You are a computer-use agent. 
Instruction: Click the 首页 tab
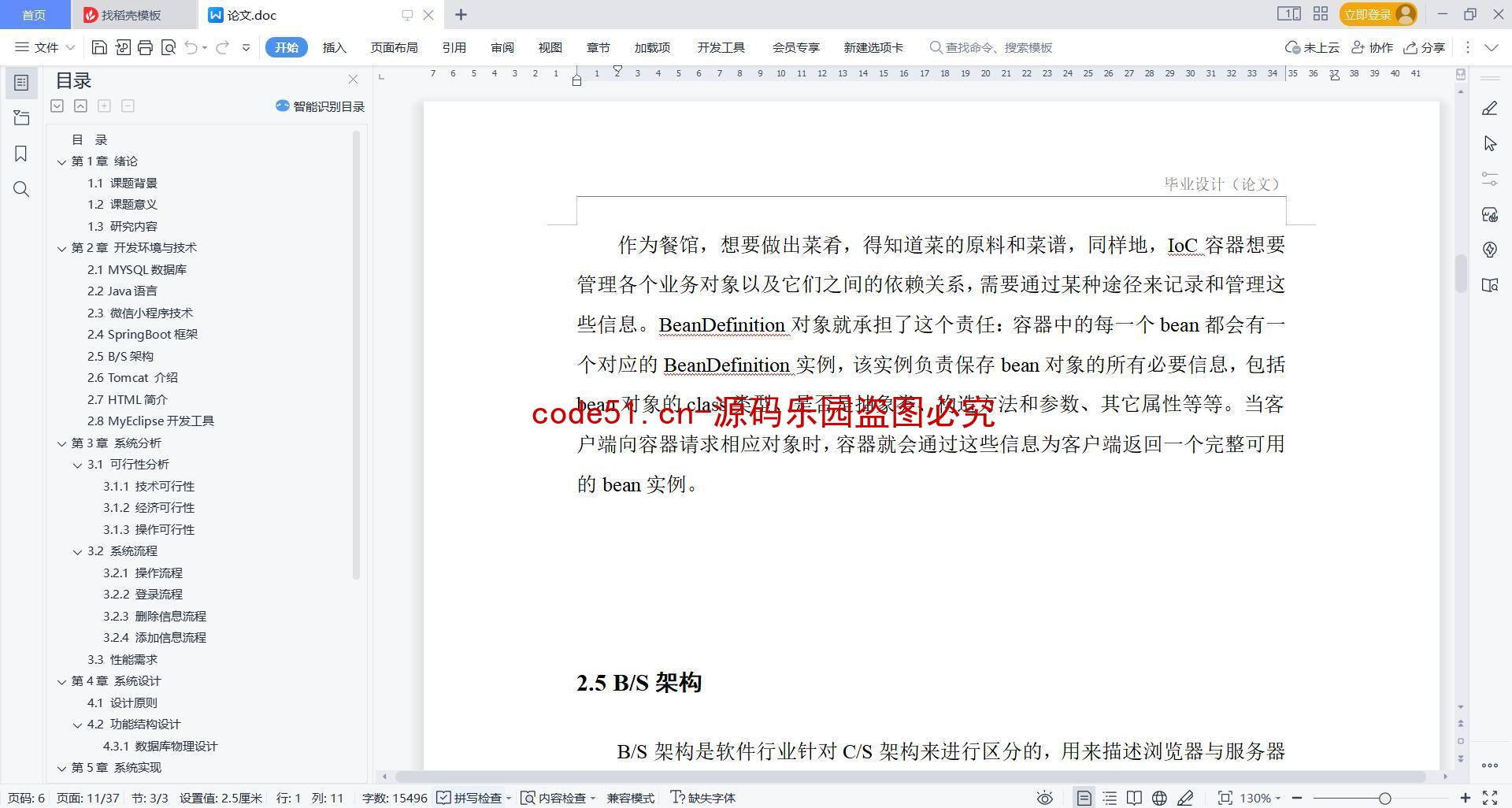tap(34, 15)
